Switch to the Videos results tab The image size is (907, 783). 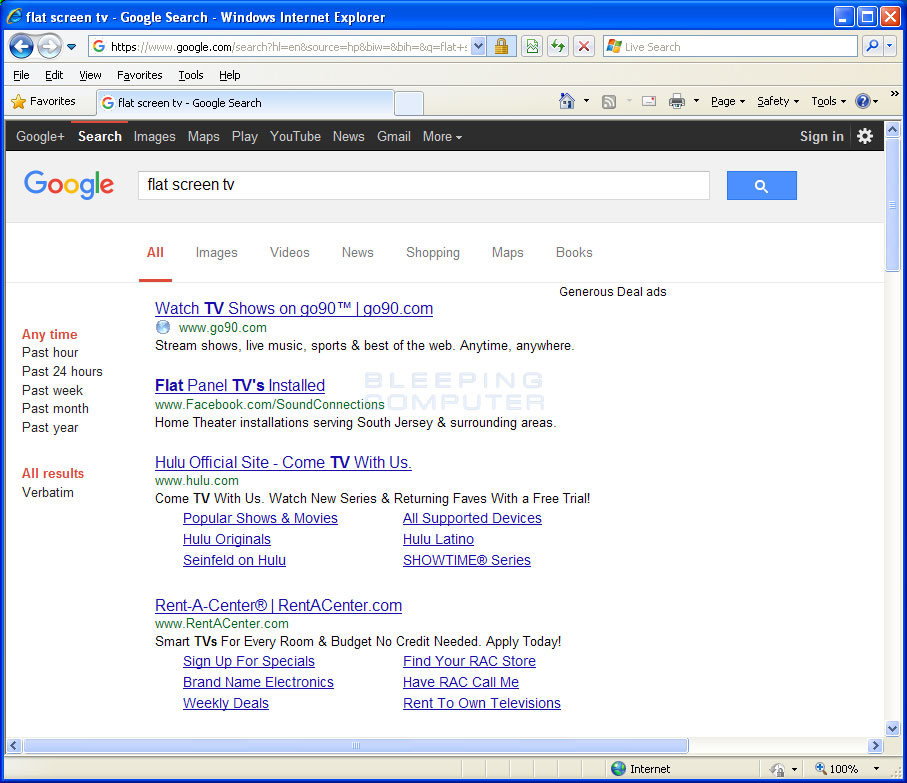point(290,253)
